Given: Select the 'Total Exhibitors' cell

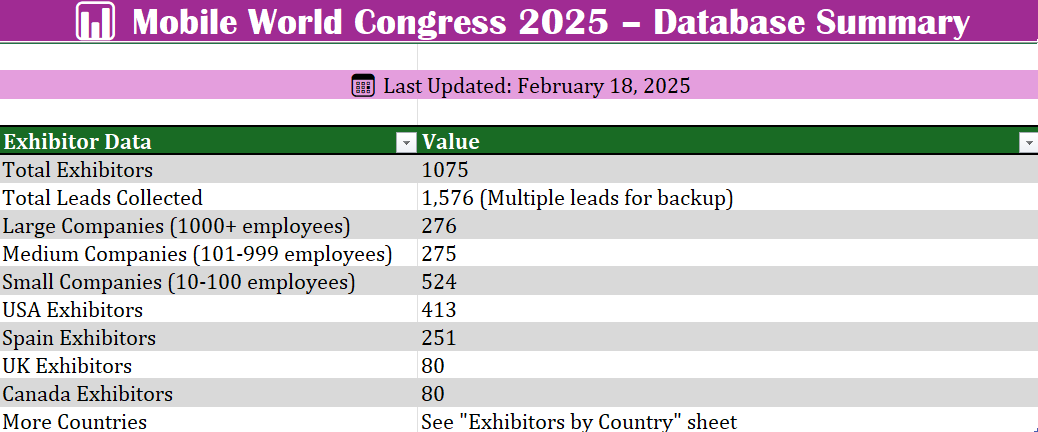Looking at the screenshot, I should pos(209,169).
